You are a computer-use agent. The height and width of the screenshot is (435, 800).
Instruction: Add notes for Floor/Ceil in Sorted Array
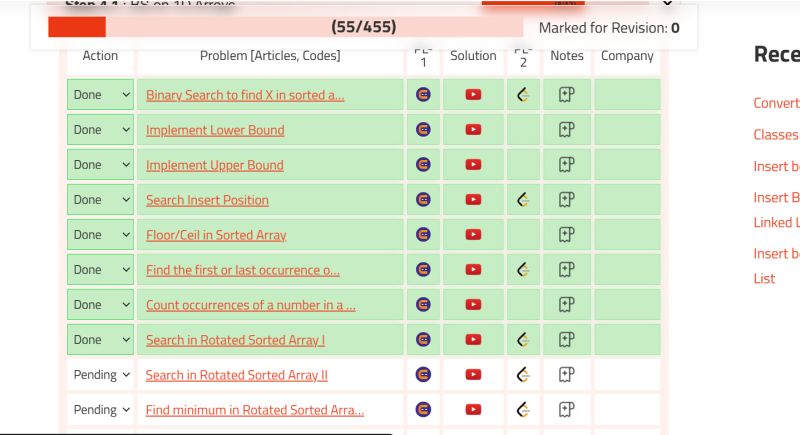click(x=566, y=235)
